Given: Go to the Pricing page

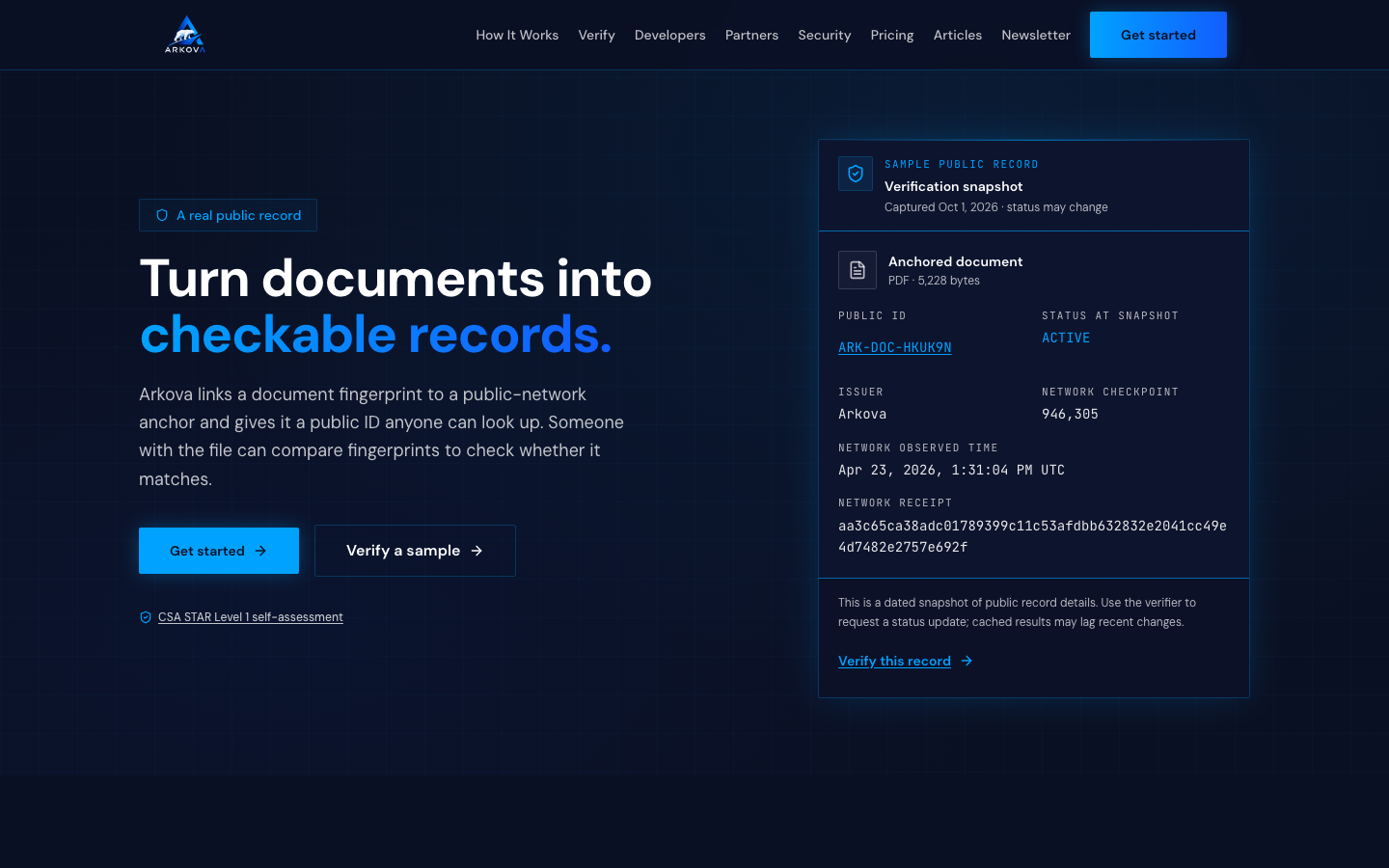Looking at the screenshot, I should click(x=892, y=35).
